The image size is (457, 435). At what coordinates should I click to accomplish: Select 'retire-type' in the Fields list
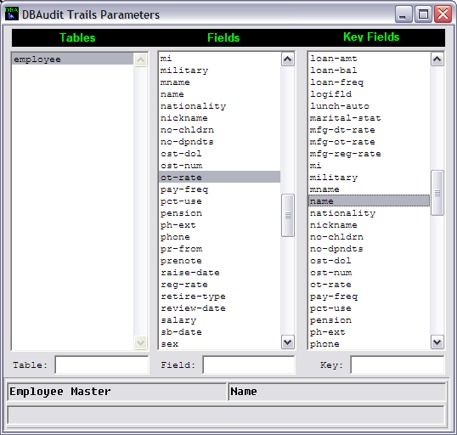[x=220, y=296]
